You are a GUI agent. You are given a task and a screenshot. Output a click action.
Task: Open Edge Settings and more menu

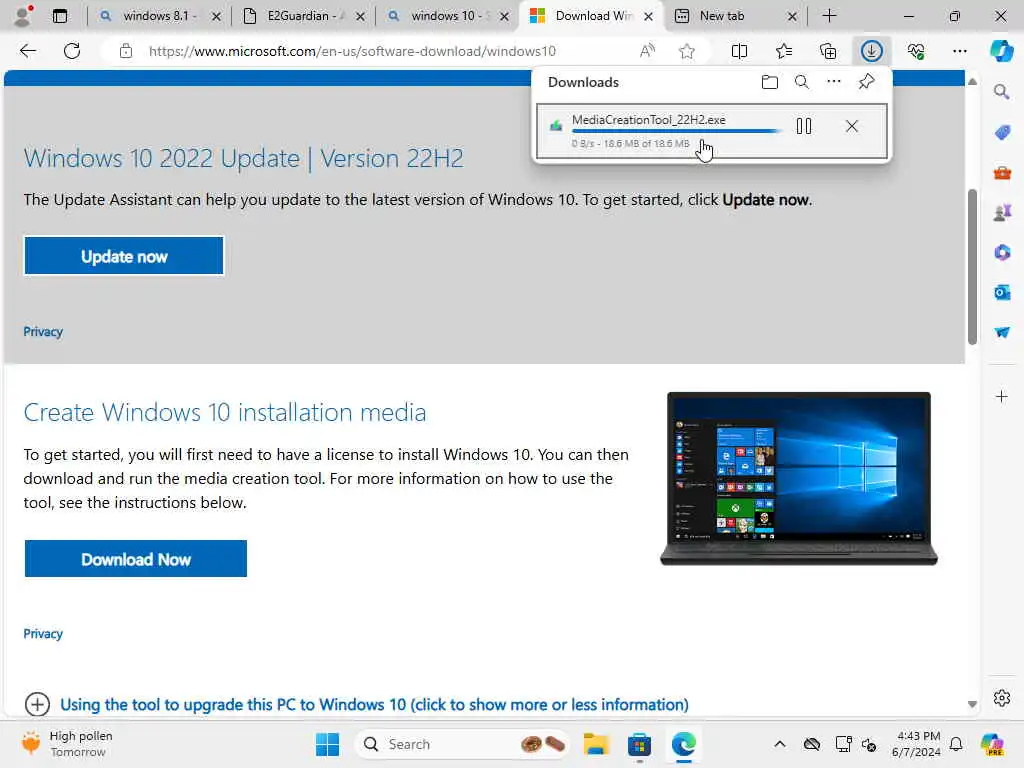(x=959, y=51)
